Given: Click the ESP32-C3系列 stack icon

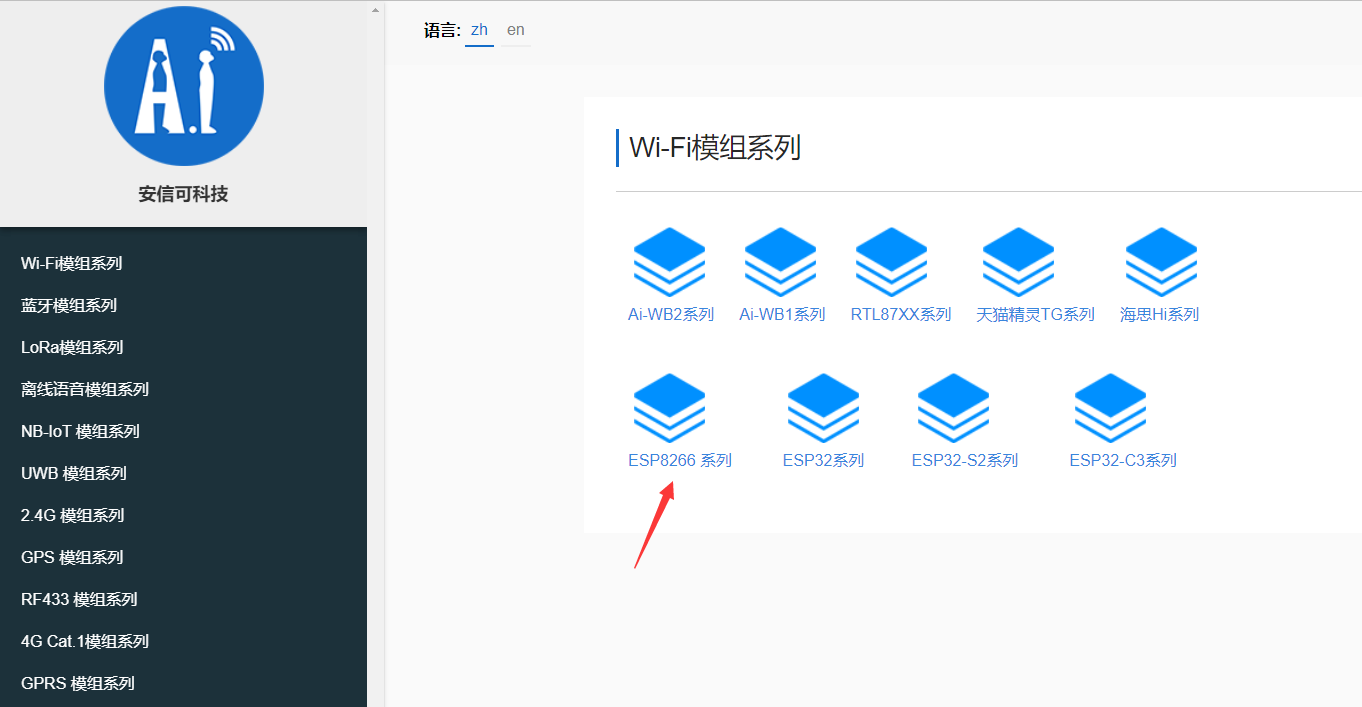Looking at the screenshot, I should click(1111, 409).
